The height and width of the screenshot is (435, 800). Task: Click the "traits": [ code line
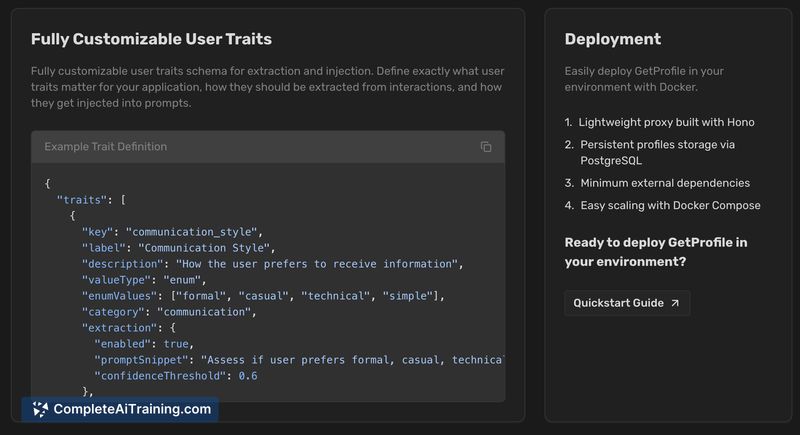coord(91,200)
